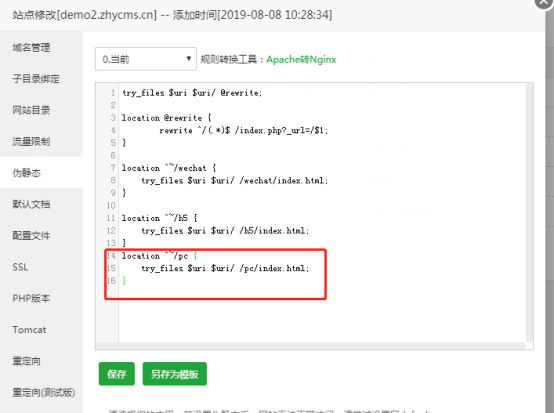This screenshot has width=554, height=413.
Task: Open the 默认文档 tab
Action: (31, 204)
